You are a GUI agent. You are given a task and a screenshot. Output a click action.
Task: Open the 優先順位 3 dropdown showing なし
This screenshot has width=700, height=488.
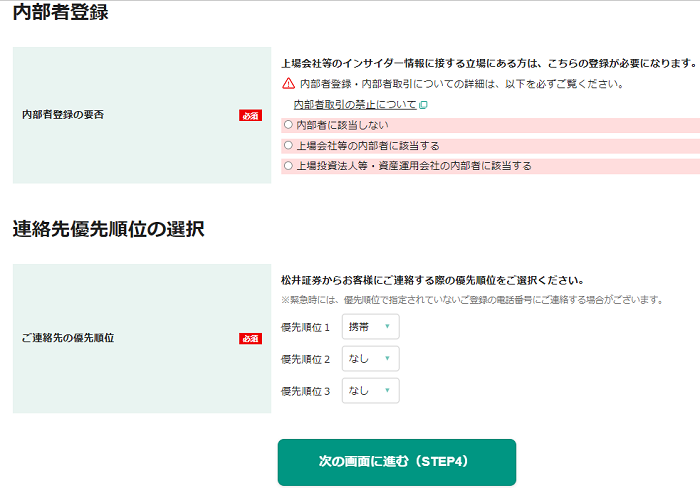coord(371,391)
